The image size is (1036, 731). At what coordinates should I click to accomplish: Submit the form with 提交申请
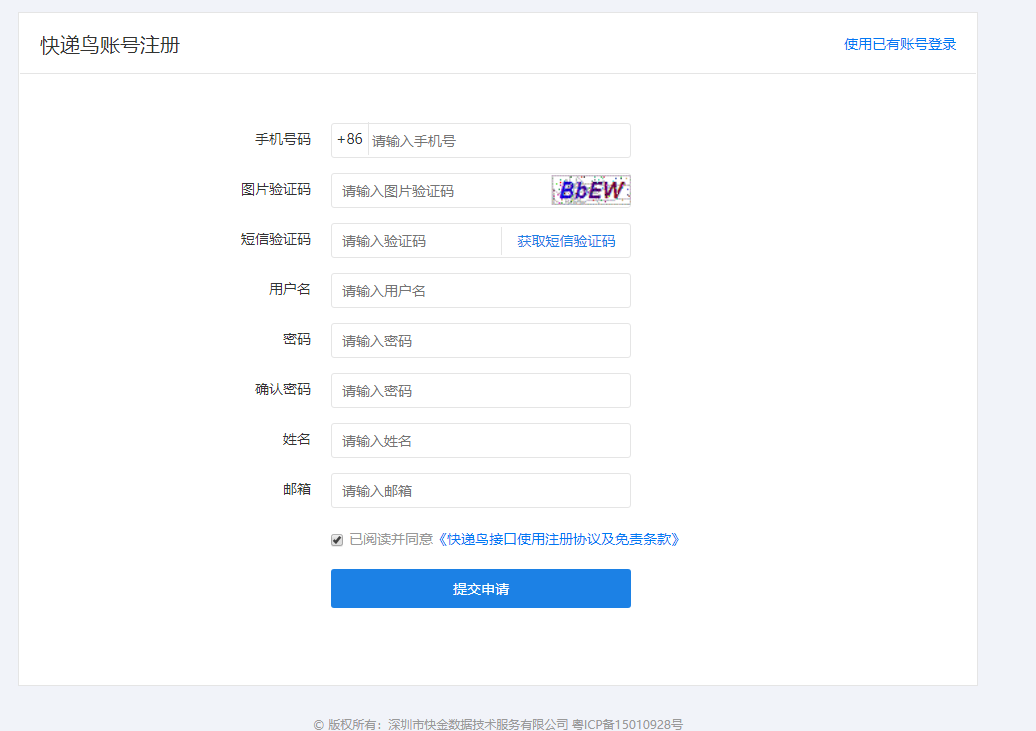click(x=481, y=589)
